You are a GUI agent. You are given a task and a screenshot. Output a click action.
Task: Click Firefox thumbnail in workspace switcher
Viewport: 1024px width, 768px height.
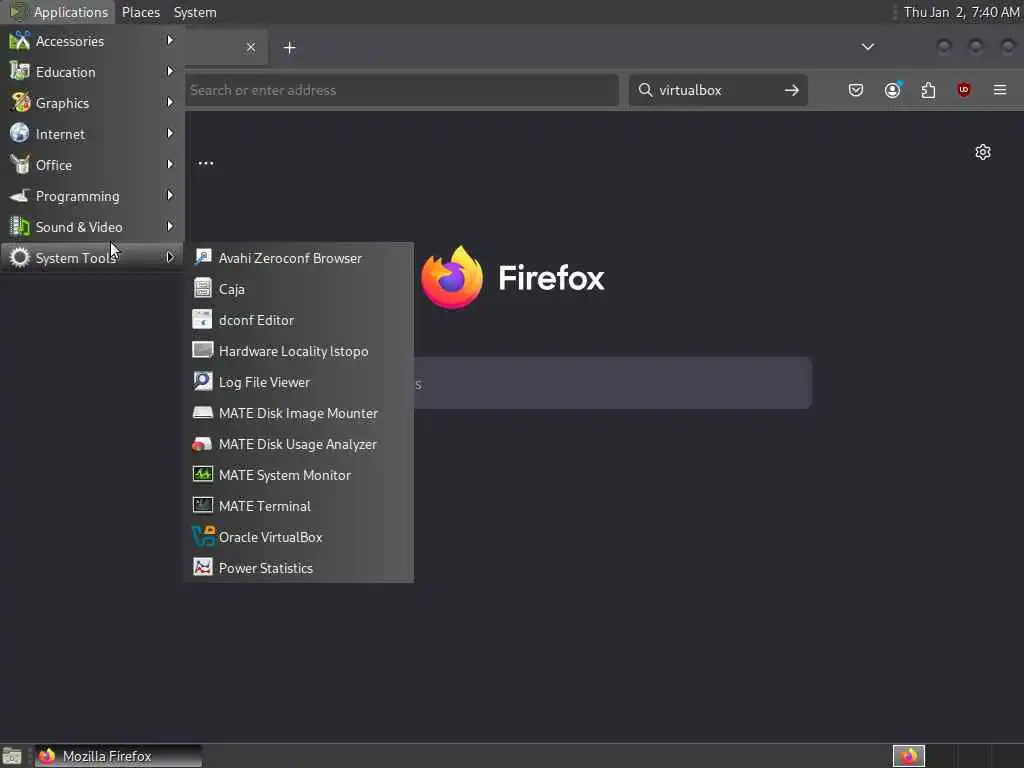coord(909,756)
